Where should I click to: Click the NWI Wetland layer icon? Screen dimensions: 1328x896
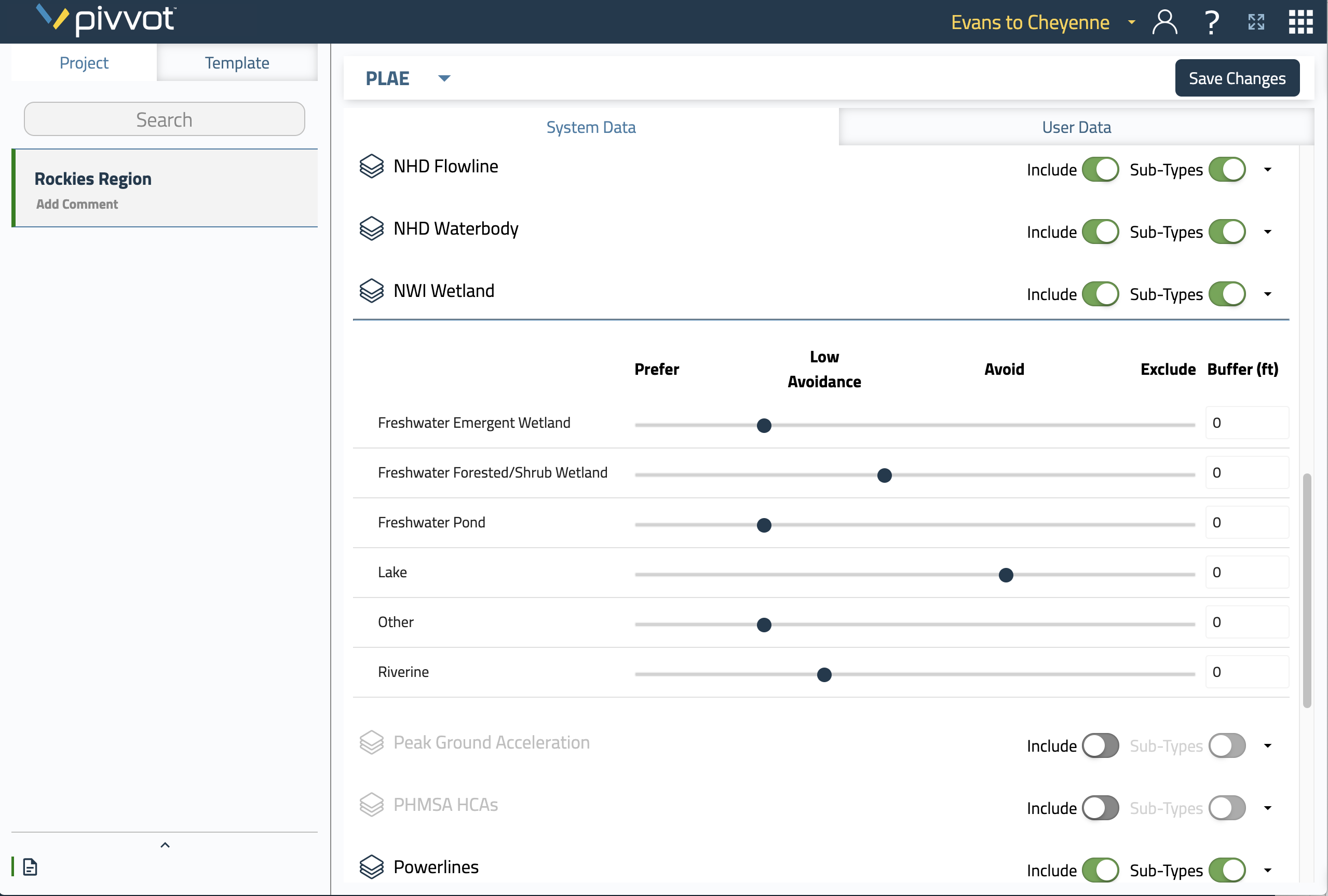371,291
